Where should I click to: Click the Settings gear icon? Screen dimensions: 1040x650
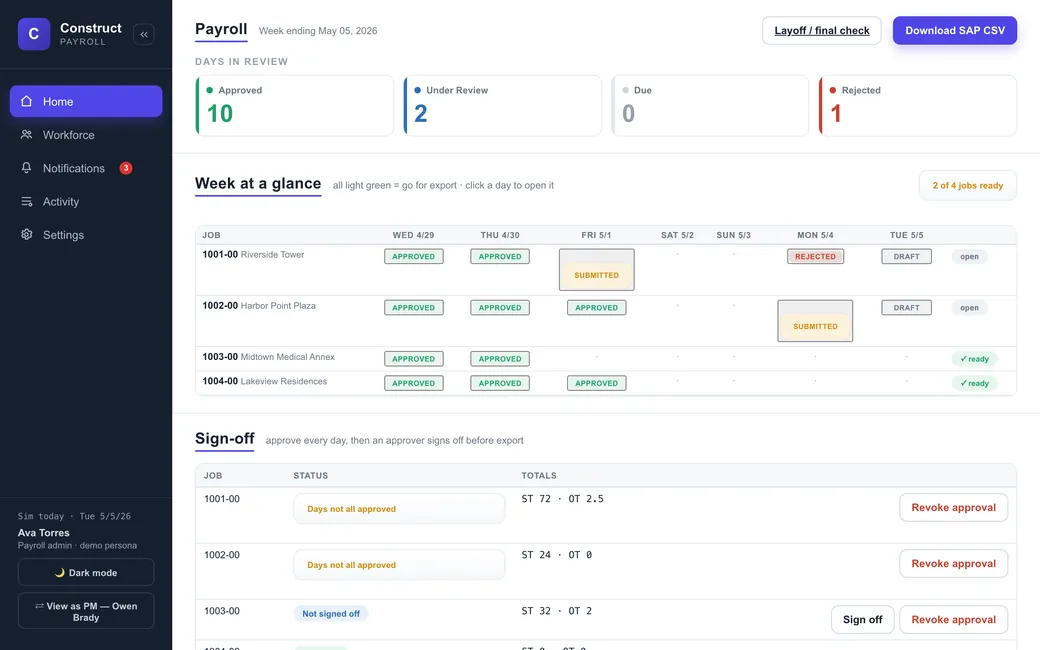pos(27,235)
